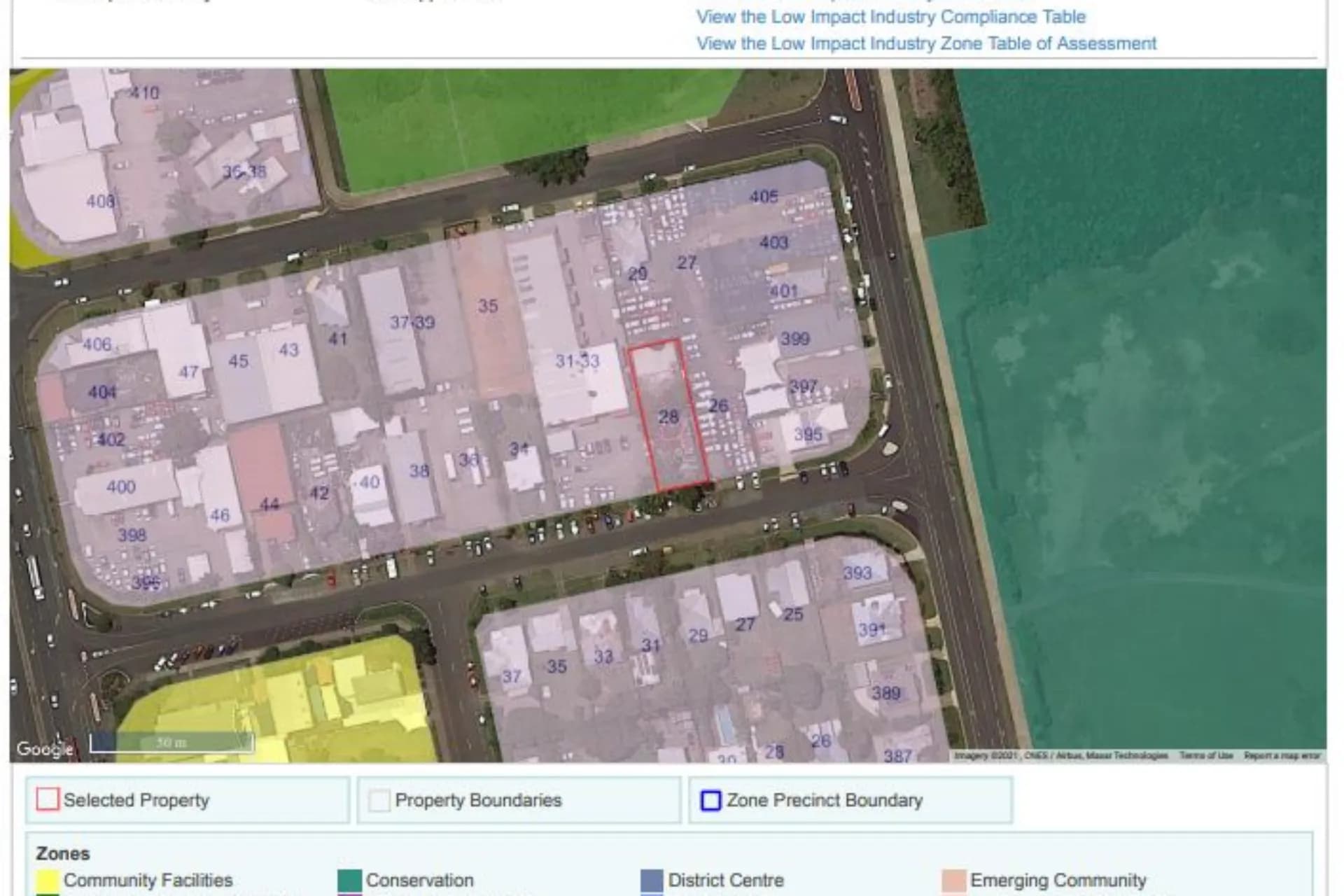Click property label 403 on the map
This screenshot has height=896, width=1344.
click(773, 242)
